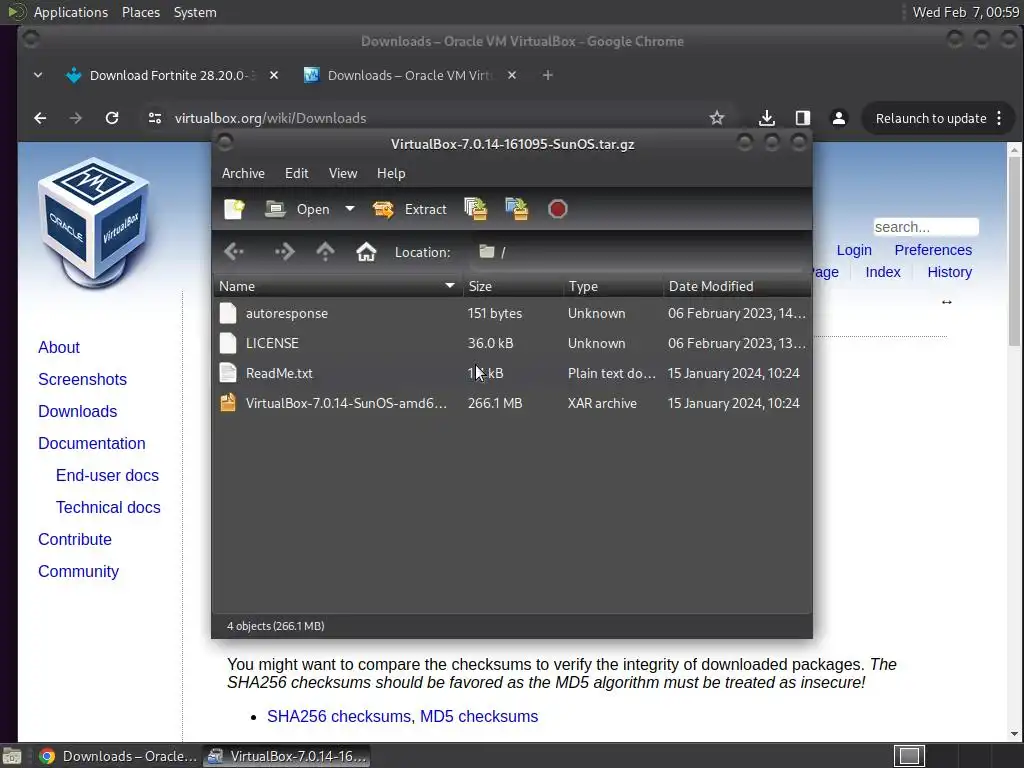
Task: Close the Download Fortnite tab
Action: point(274,75)
